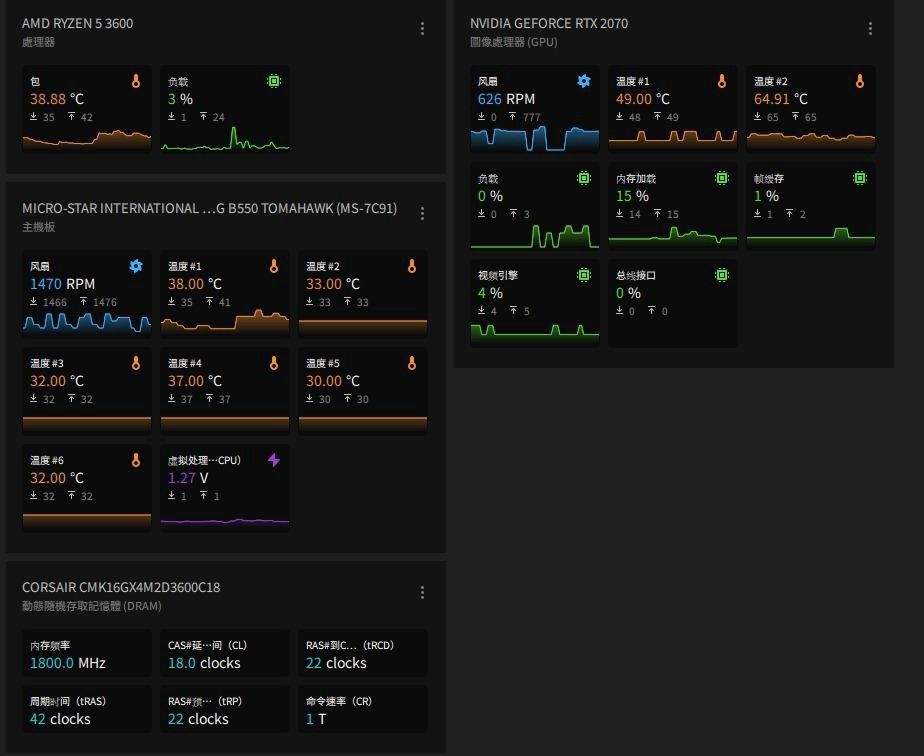This screenshot has width=924, height=756.
Task: Open the B550 Tomahawk motherboard options menu
Action: click(x=423, y=214)
